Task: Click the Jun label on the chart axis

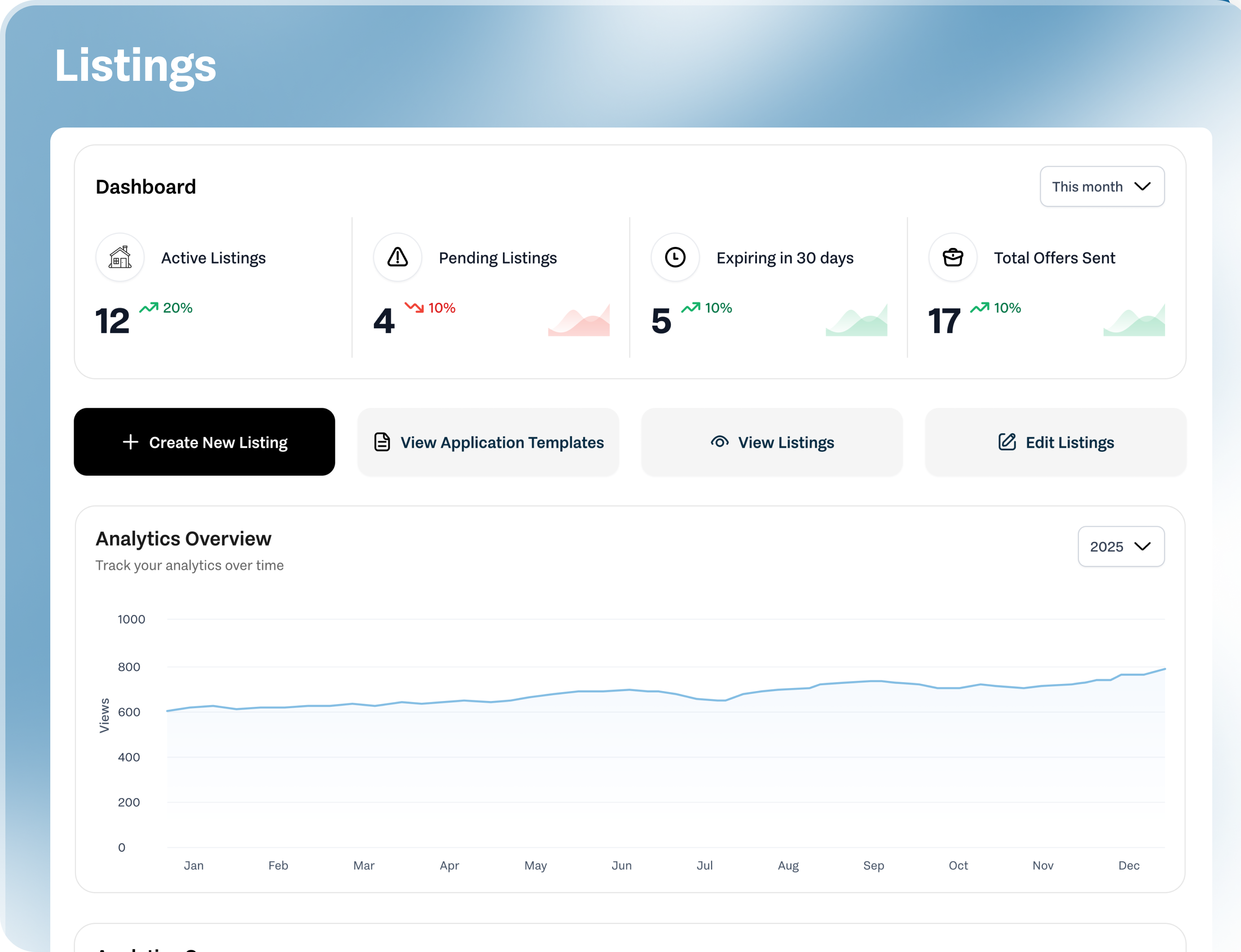Action: coord(622,865)
